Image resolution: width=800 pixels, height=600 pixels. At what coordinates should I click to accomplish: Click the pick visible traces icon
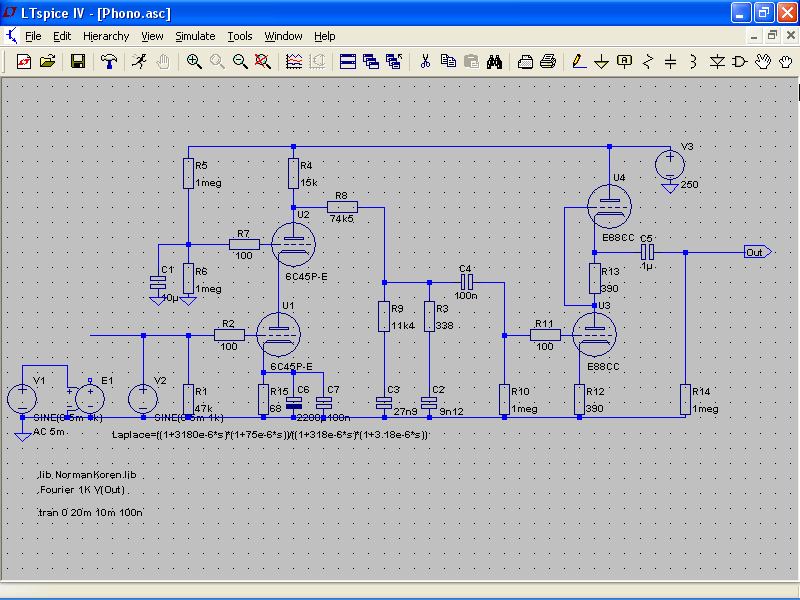click(294, 62)
